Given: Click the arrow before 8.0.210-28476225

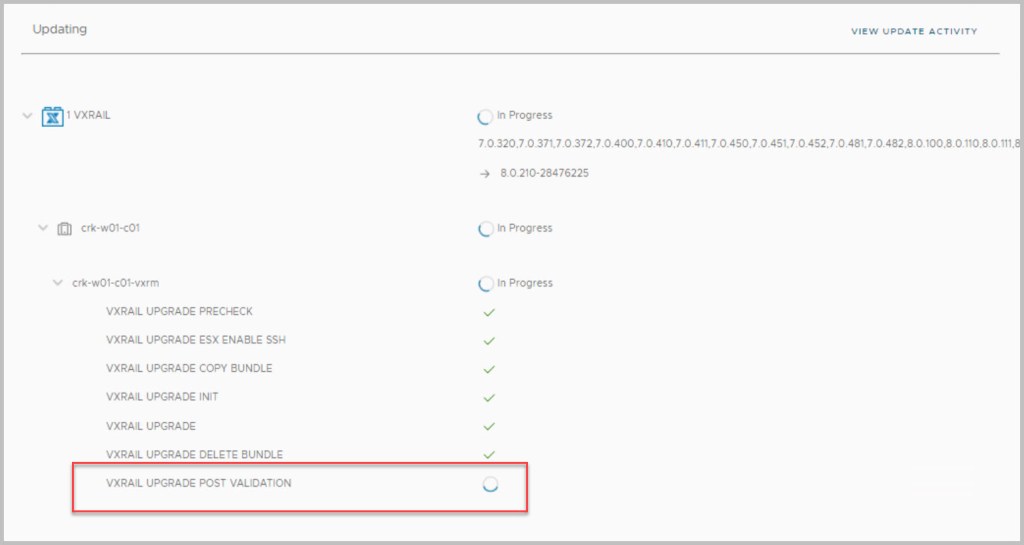Looking at the screenshot, I should point(485,174).
